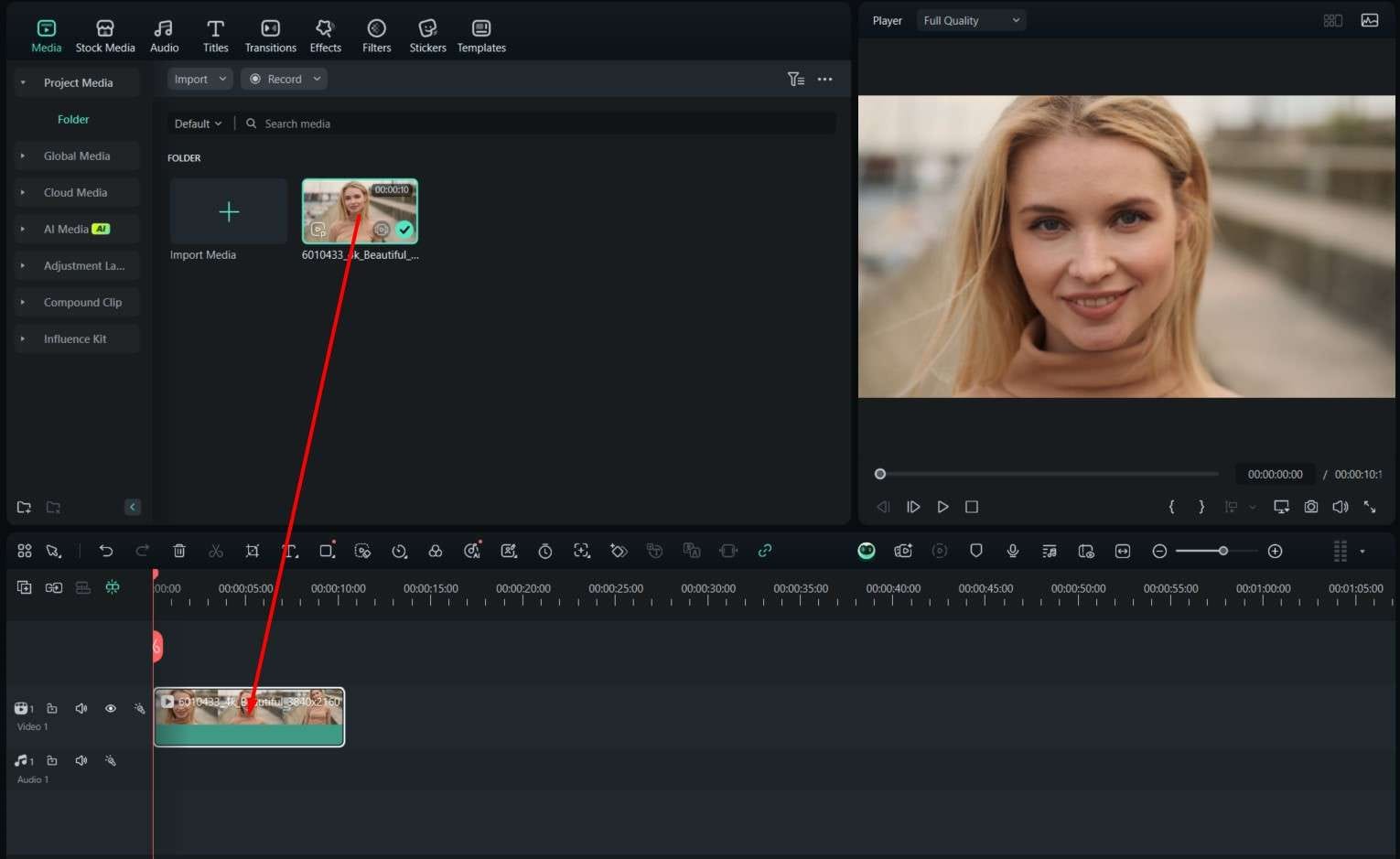Open the timeline layout four-squares icon

point(25,551)
